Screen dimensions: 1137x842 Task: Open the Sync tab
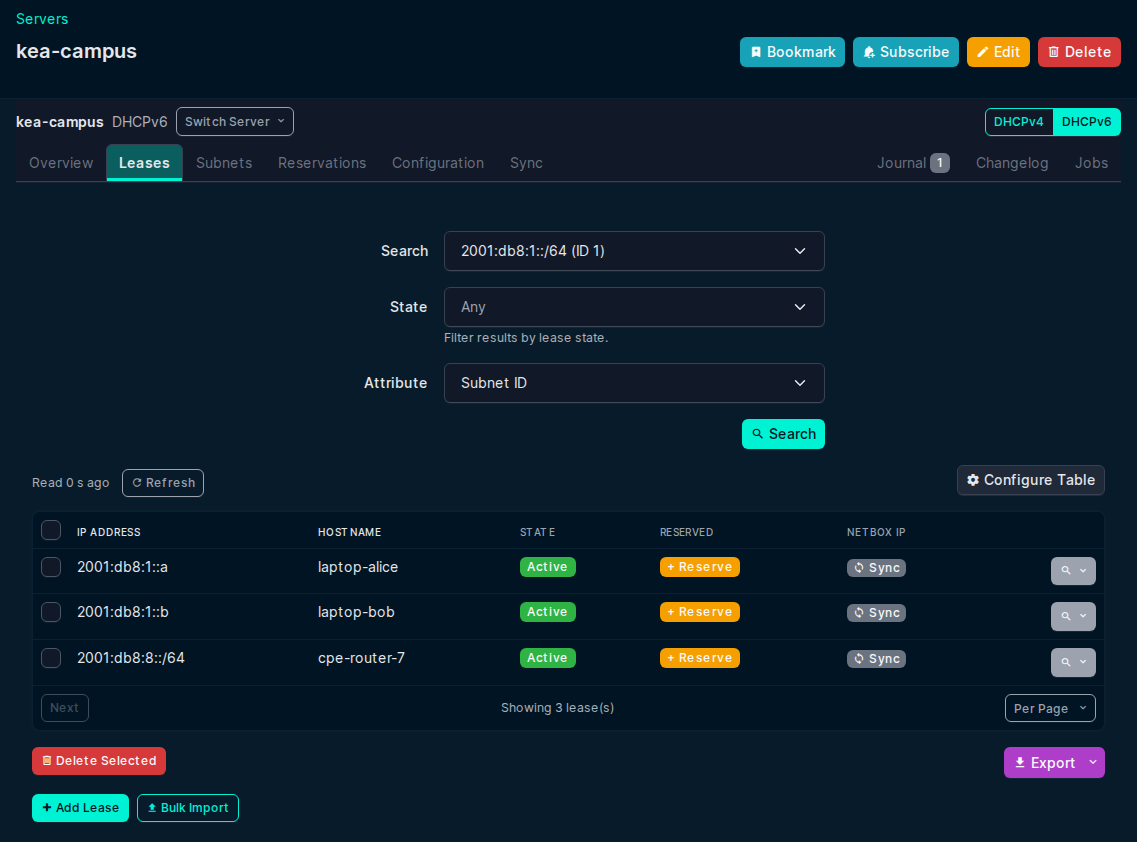click(x=526, y=163)
